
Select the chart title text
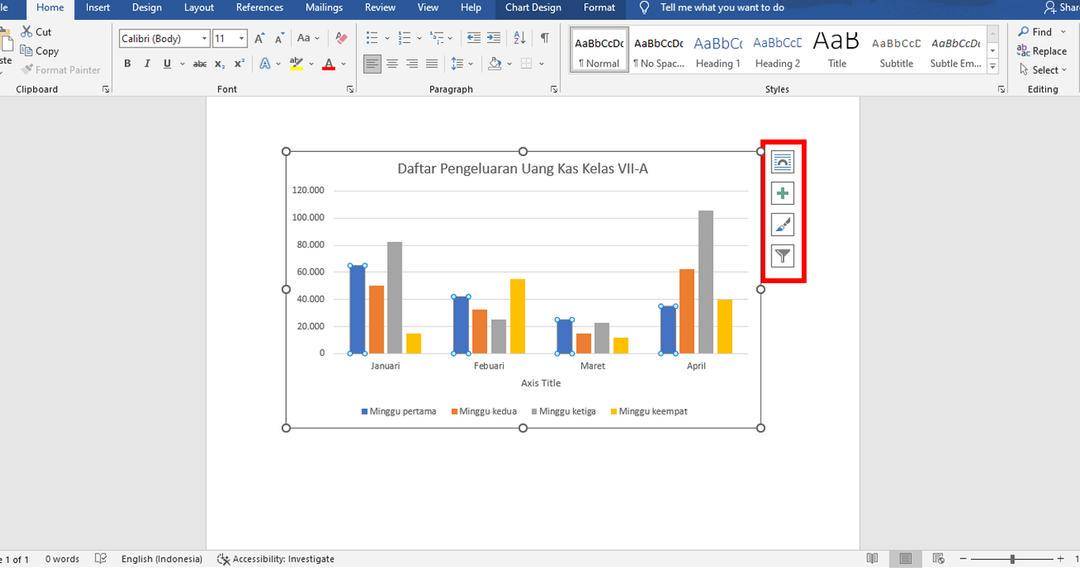tap(523, 169)
